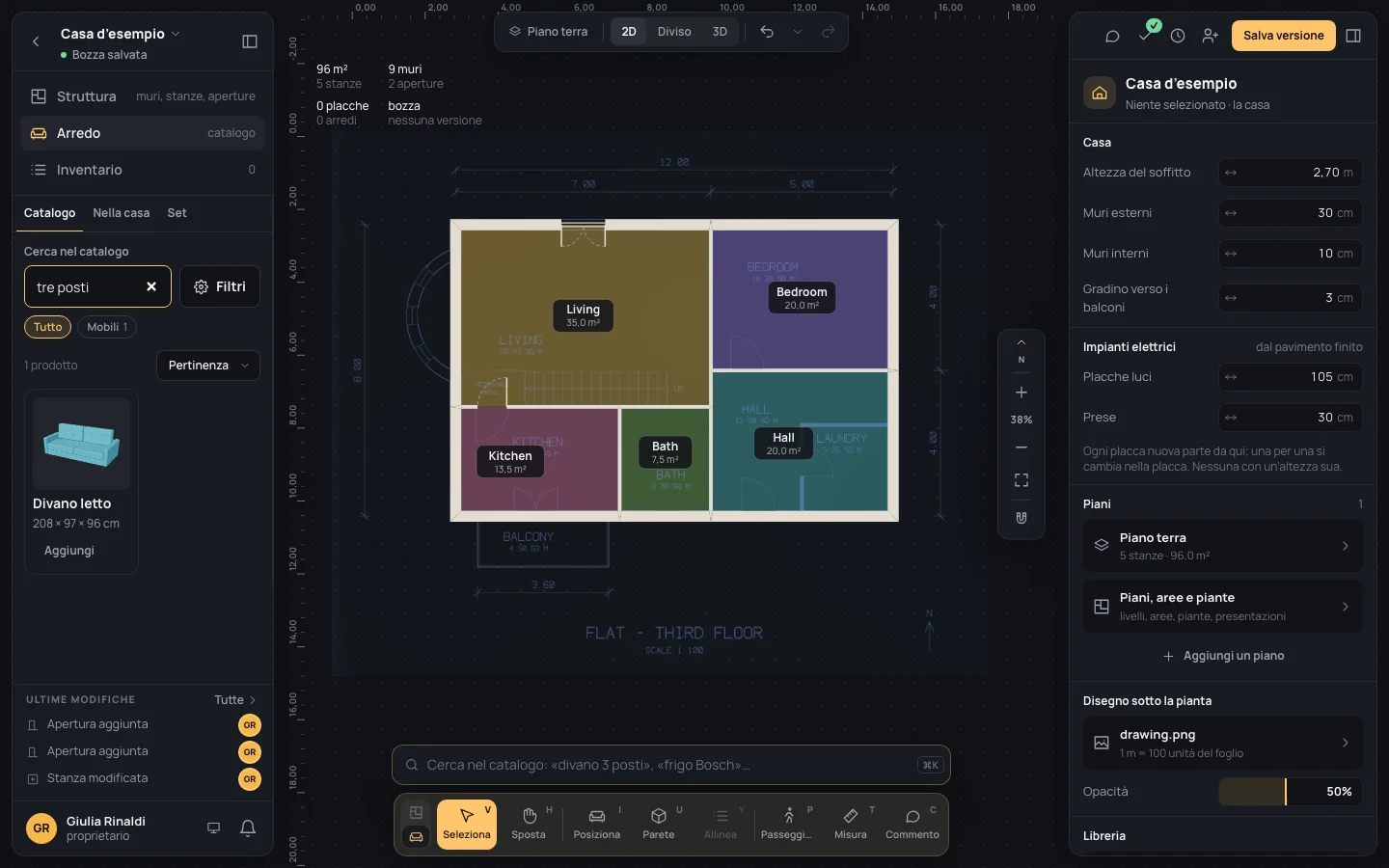Open the Inventario section
The width and height of the screenshot is (1389, 868).
tap(143, 170)
